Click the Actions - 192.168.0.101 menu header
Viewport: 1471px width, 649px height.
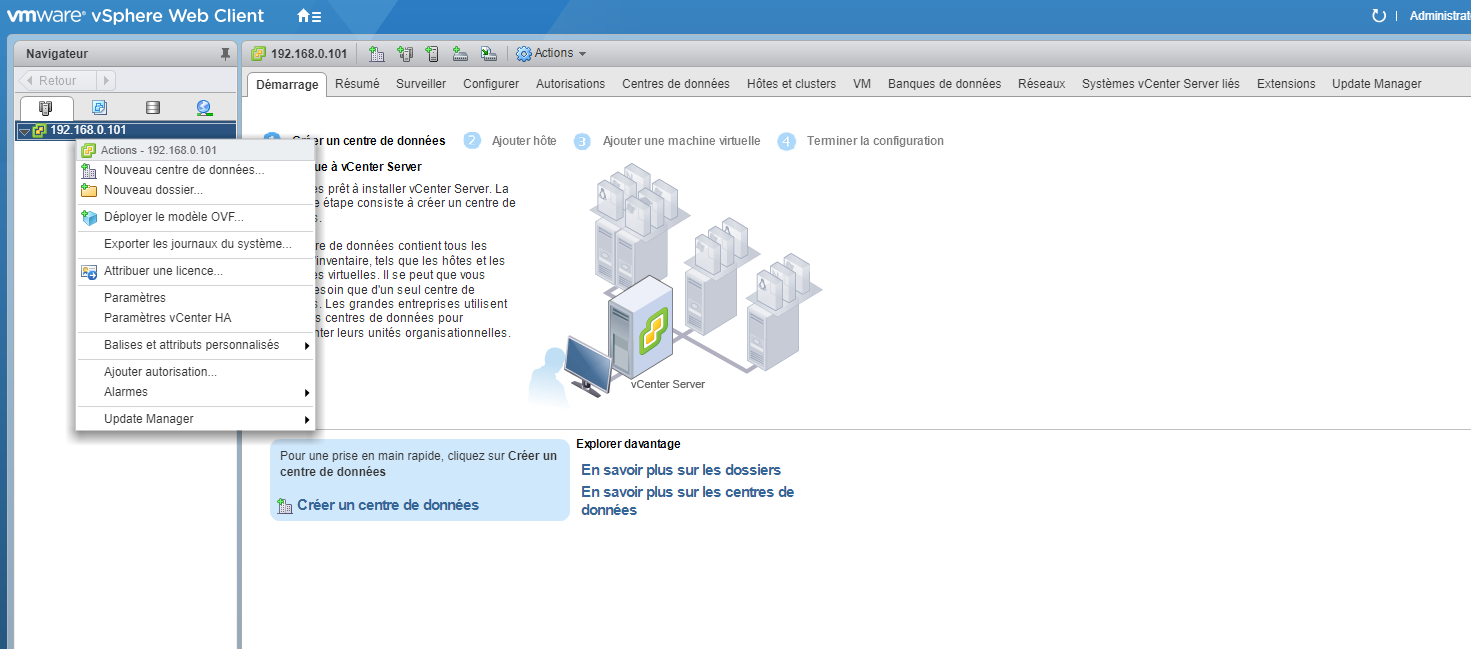pyautogui.click(x=196, y=150)
